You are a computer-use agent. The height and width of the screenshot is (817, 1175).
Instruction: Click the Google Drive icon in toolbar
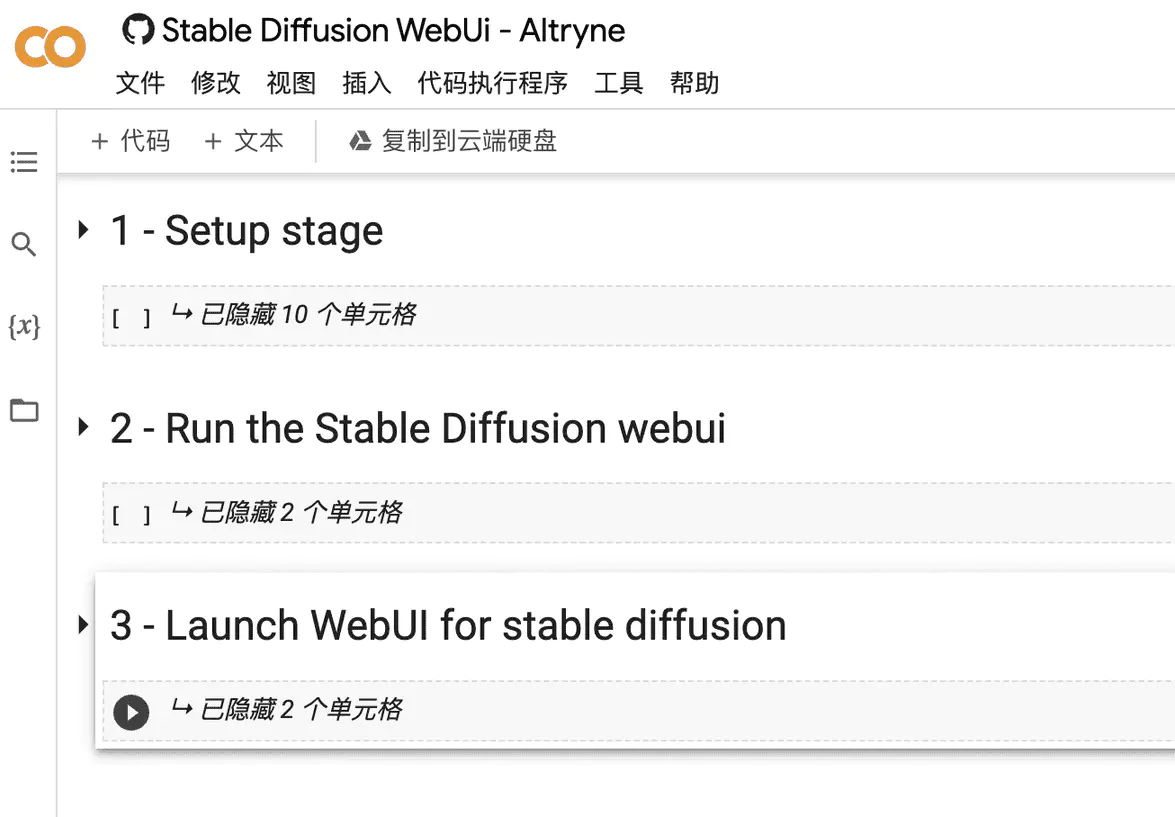(360, 141)
